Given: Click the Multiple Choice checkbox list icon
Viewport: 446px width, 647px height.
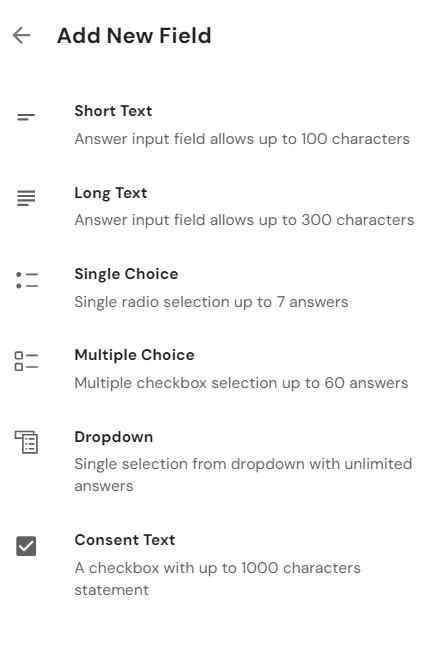Looking at the screenshot, I should coord(26,361).
